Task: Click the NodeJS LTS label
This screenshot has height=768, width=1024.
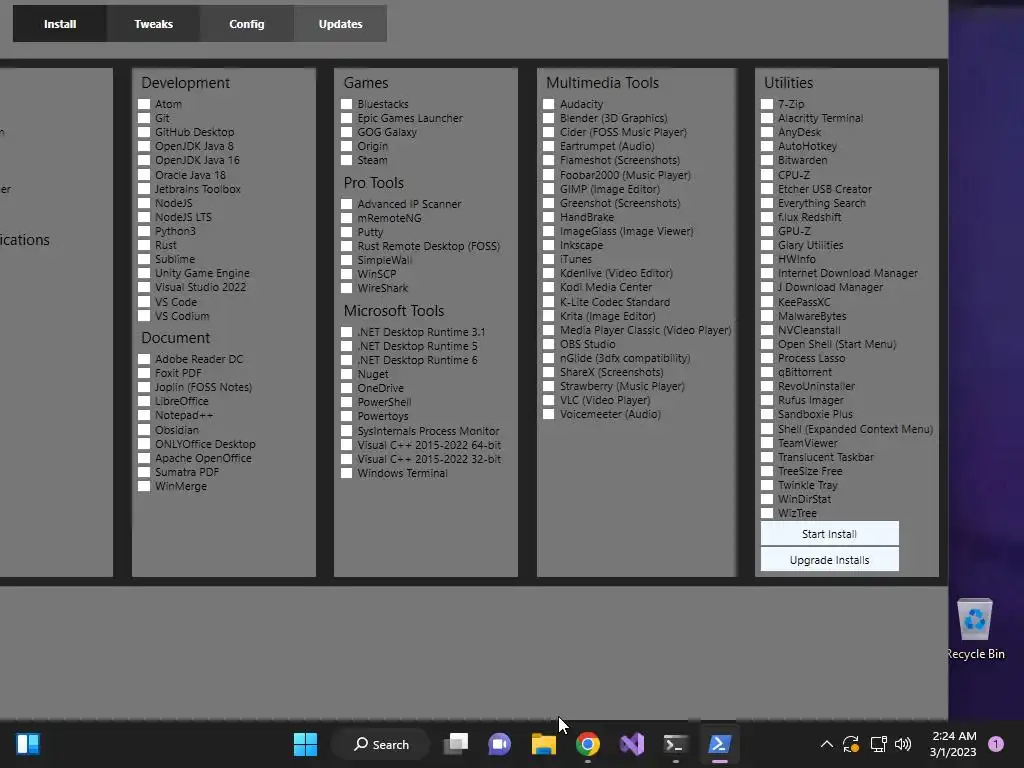Action: click(x=183, y=217)
